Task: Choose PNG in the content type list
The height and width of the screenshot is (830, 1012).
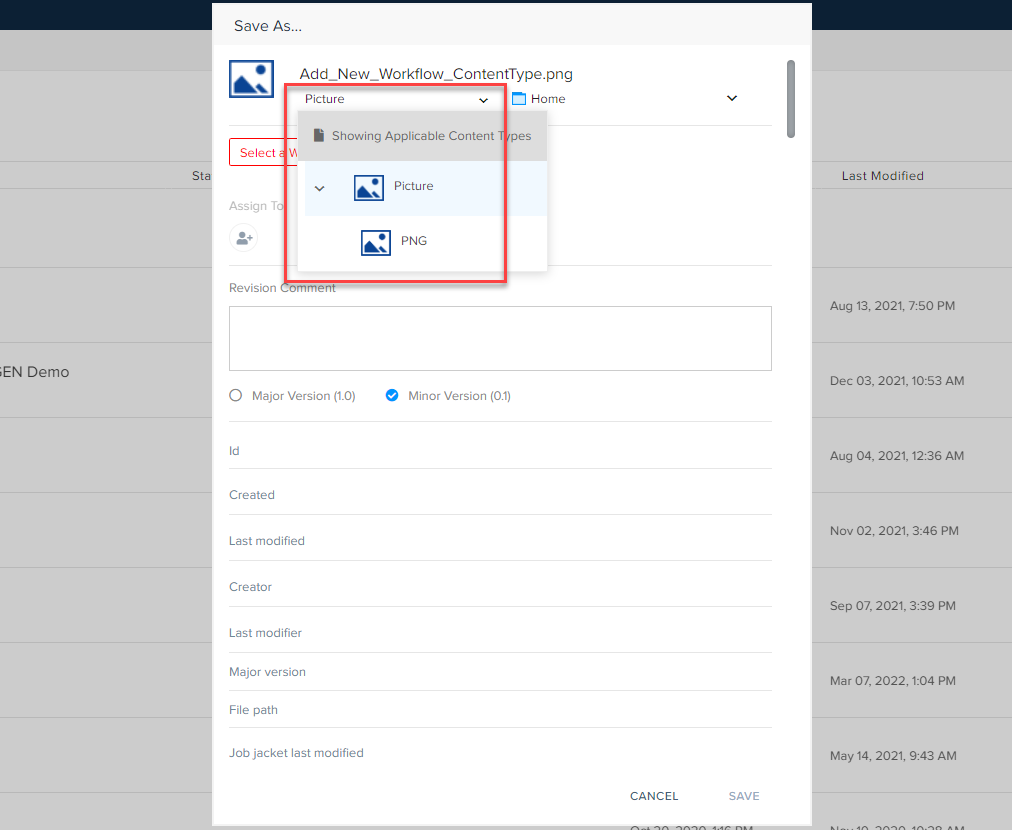Action: coord(426,243)
